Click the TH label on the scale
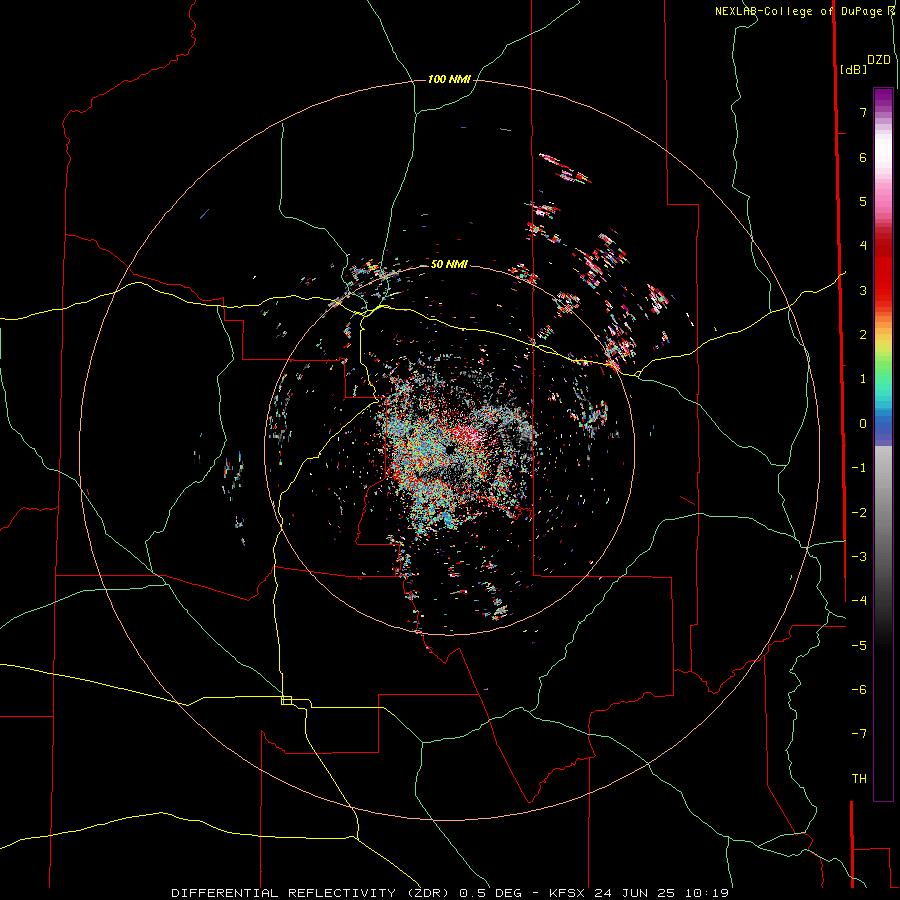The width and height of the screenshot is (900, 900). click(859, 779)
